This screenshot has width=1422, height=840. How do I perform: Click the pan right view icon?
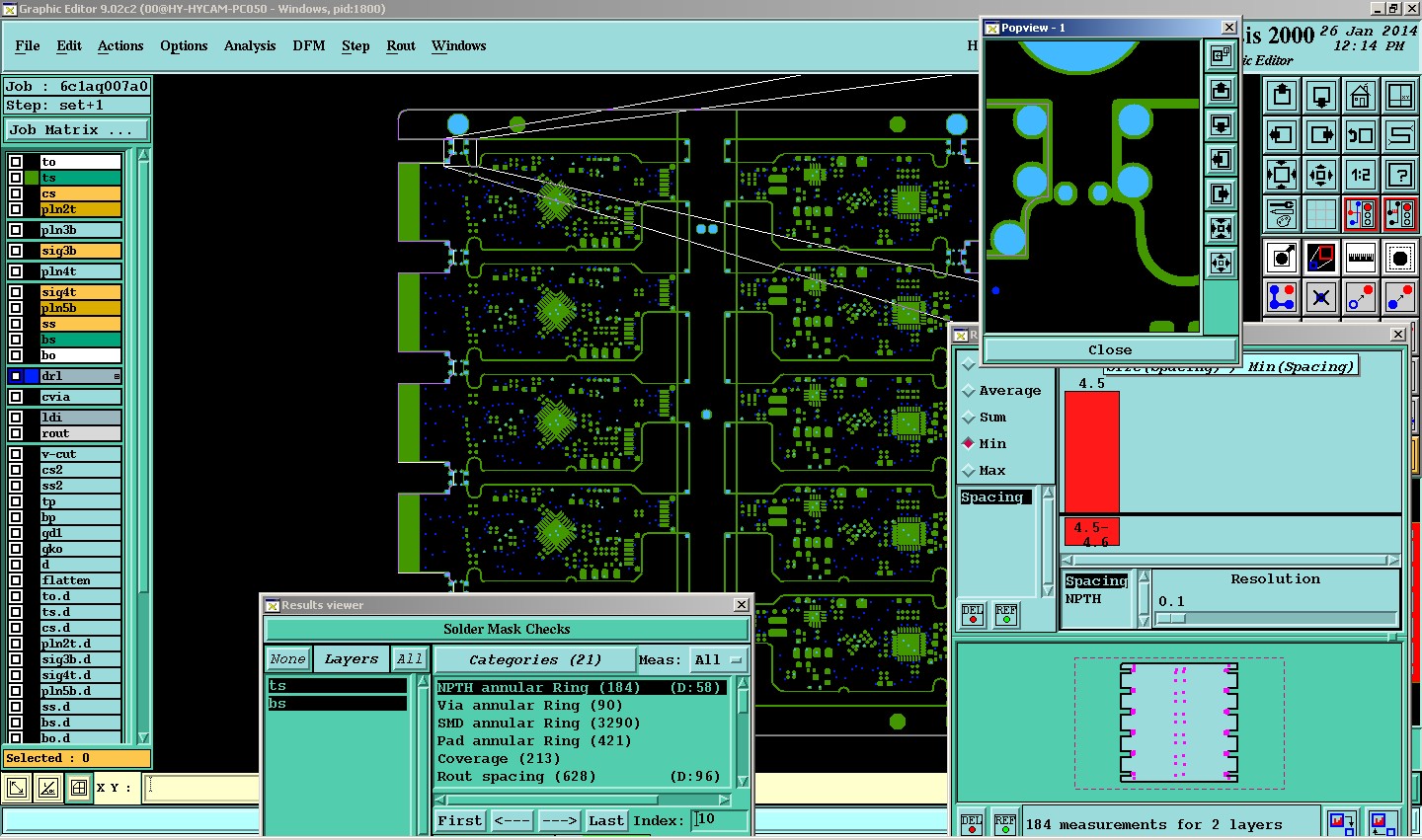pyautogui.click(x=1321, y=135)
